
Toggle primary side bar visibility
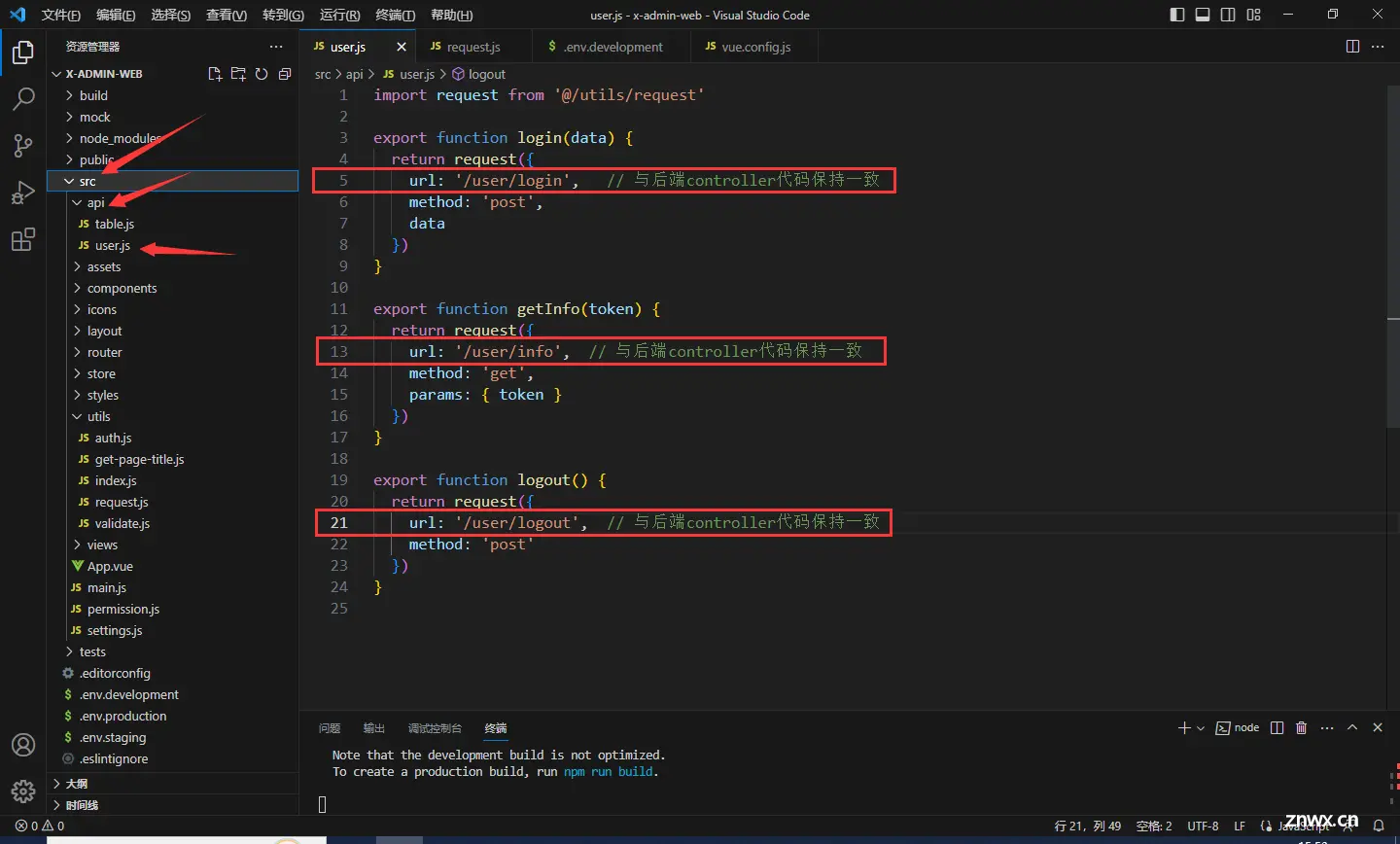1177,15
